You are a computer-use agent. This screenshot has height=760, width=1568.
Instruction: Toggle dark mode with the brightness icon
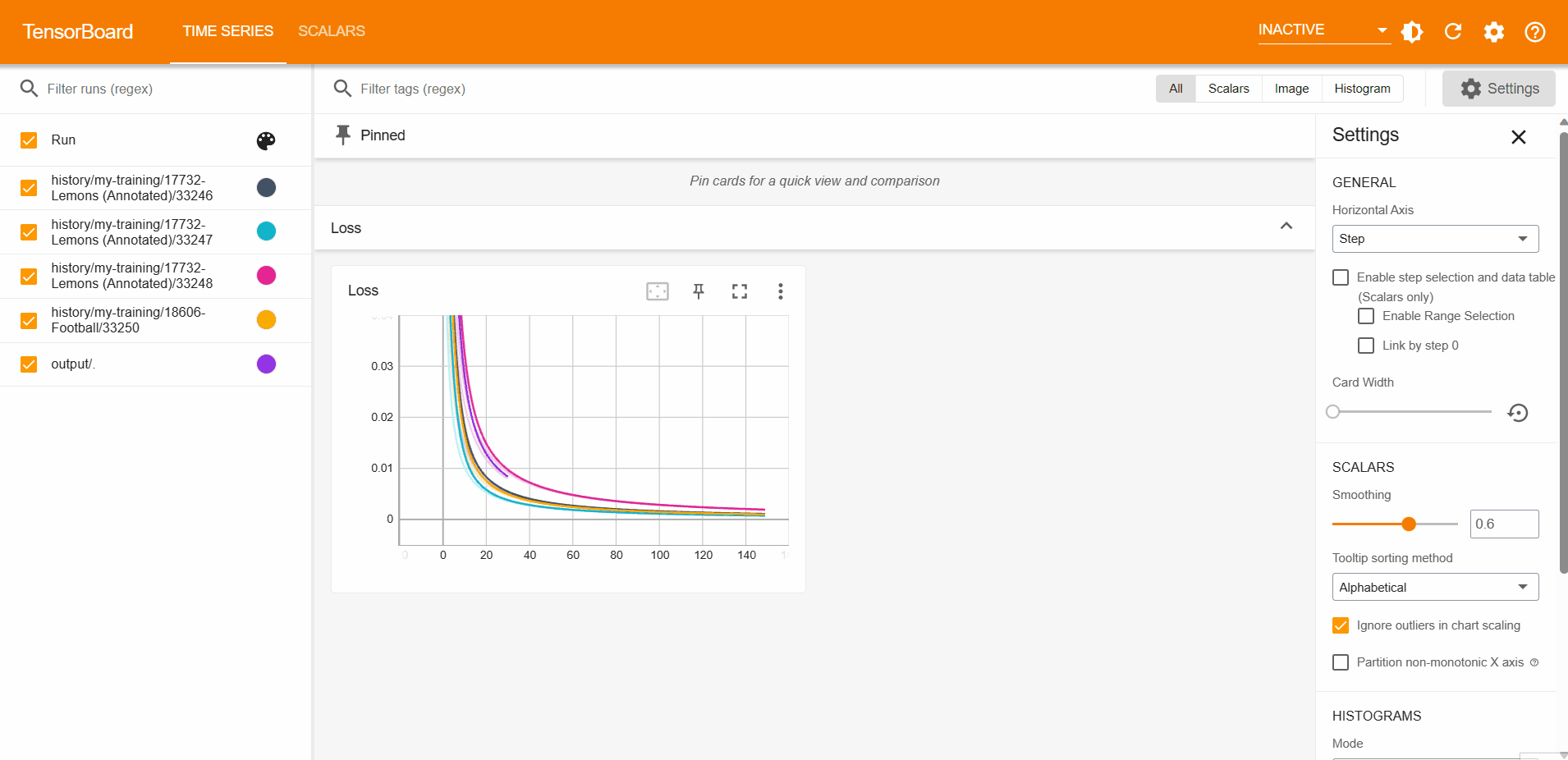tap(1412, 32)
